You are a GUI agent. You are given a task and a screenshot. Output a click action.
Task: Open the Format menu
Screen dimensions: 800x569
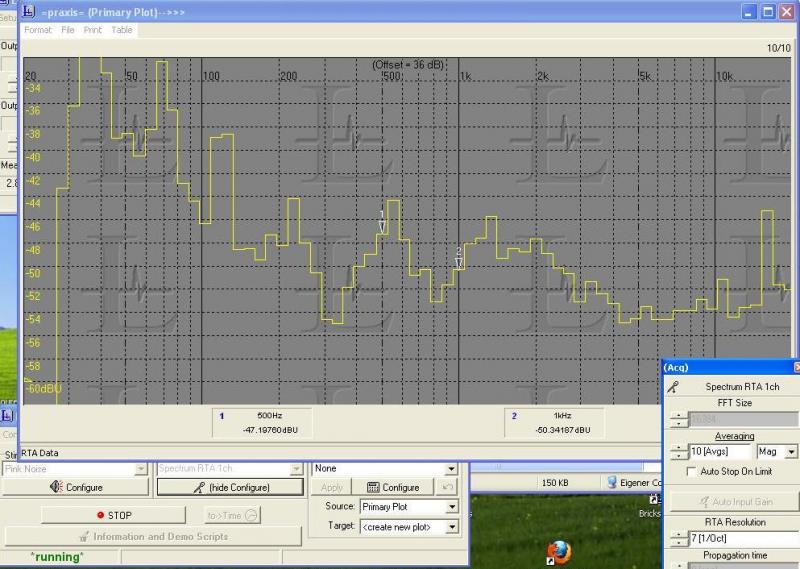click(38, 30)
